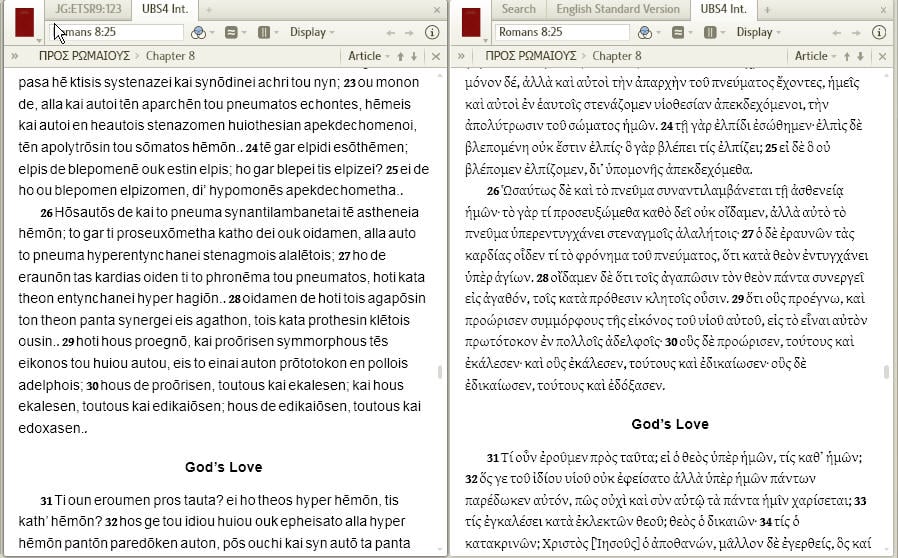Viewport: 898px width, 558px height.
Task: Close the locator bar in left panel
Action: pos(436,56)
